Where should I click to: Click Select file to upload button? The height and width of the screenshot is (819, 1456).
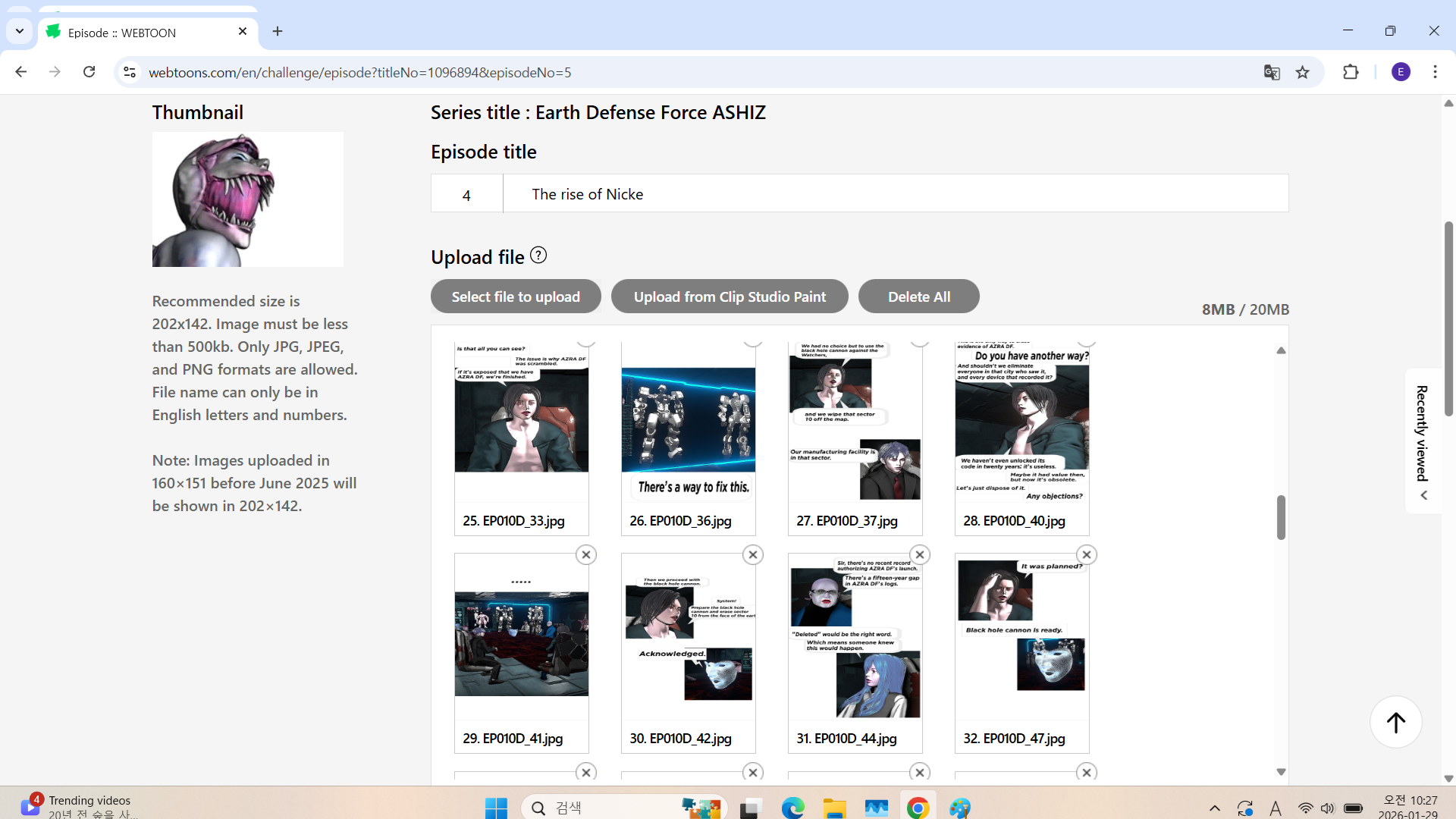click(516, 297)
